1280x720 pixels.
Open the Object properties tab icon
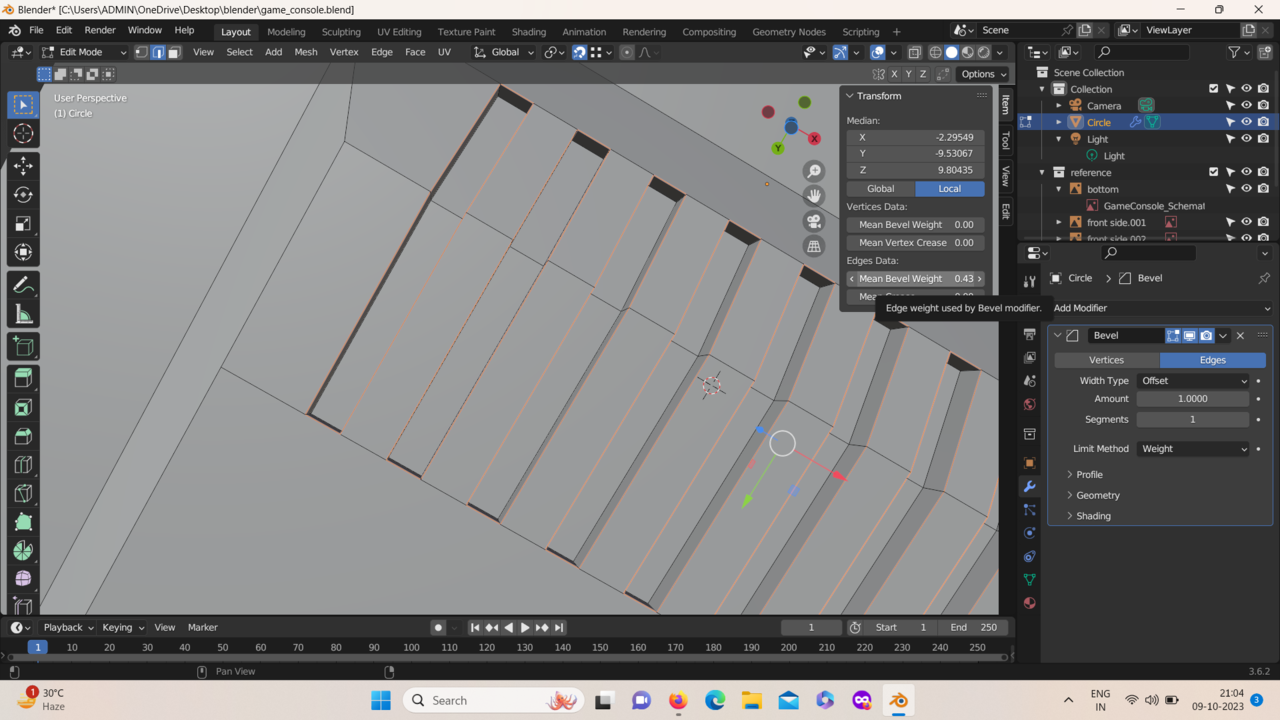[x=1030, y=463]
